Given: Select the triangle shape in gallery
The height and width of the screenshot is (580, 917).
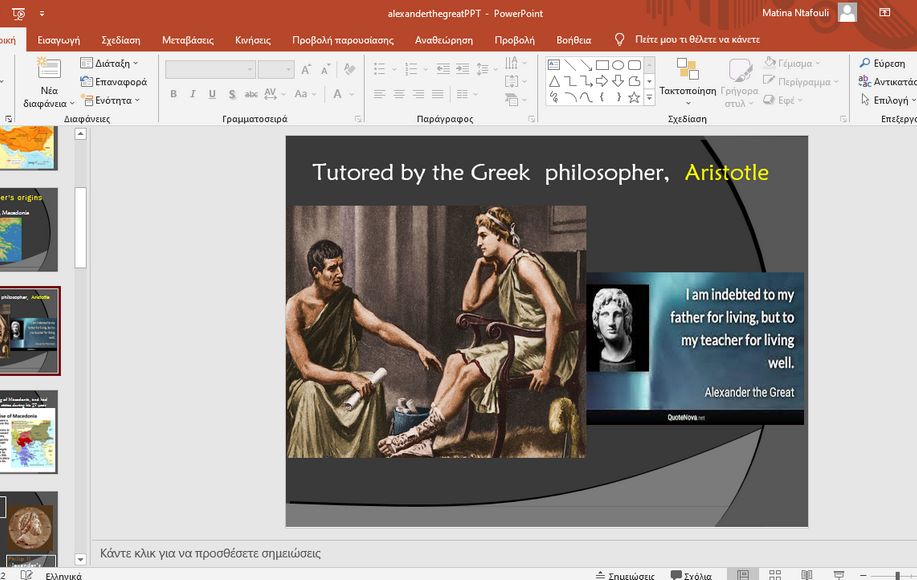Looking at the screenshot, I should pyautogui.click(x=554, y=81).
